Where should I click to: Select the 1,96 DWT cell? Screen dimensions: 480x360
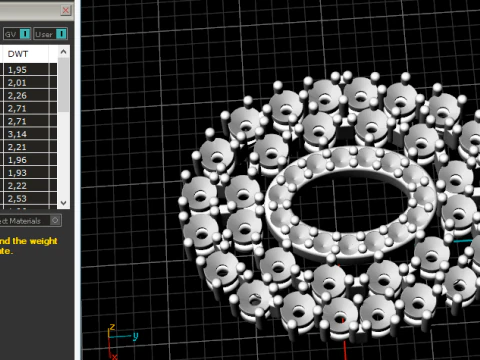coord(26,160)
